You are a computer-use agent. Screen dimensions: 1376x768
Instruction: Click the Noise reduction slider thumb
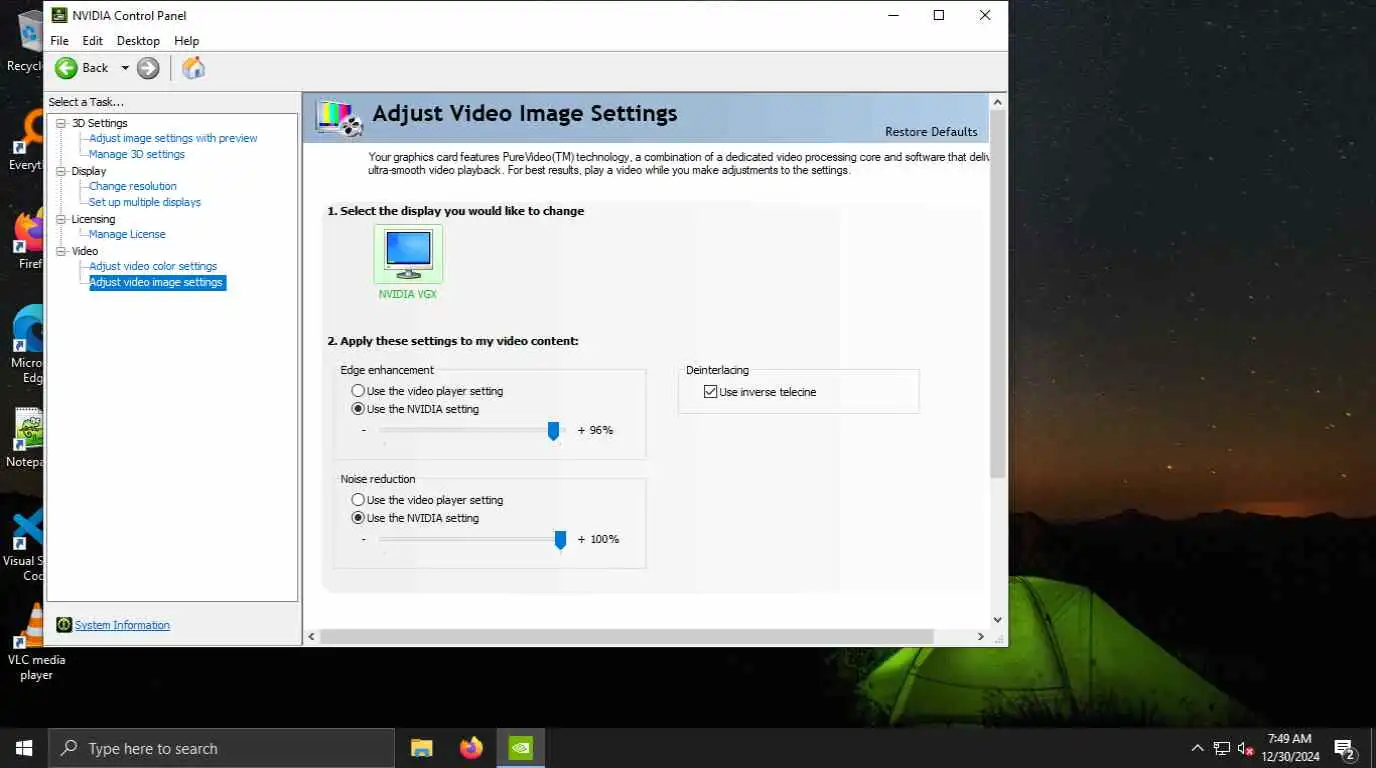click(560, 540)
